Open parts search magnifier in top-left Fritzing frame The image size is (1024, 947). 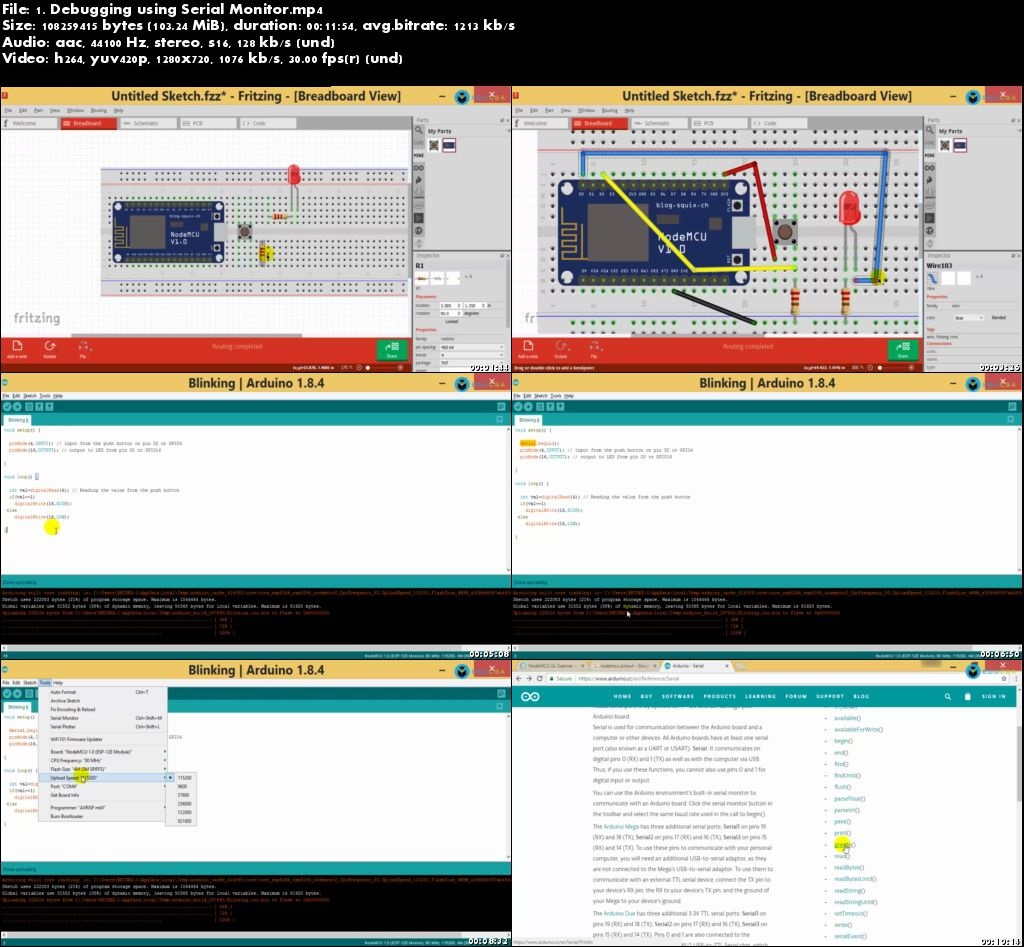[419, 131]
